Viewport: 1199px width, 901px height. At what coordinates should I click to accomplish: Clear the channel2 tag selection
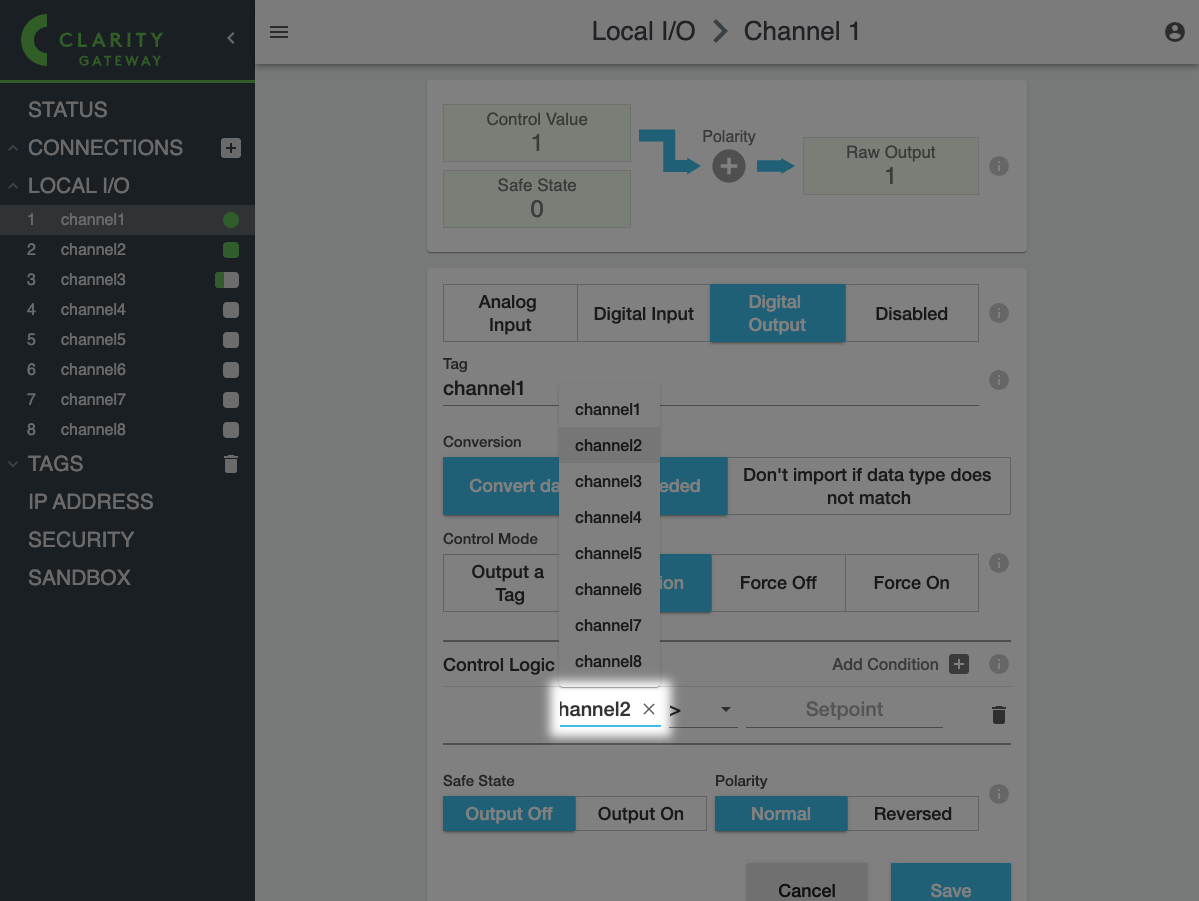coord(649,709)
